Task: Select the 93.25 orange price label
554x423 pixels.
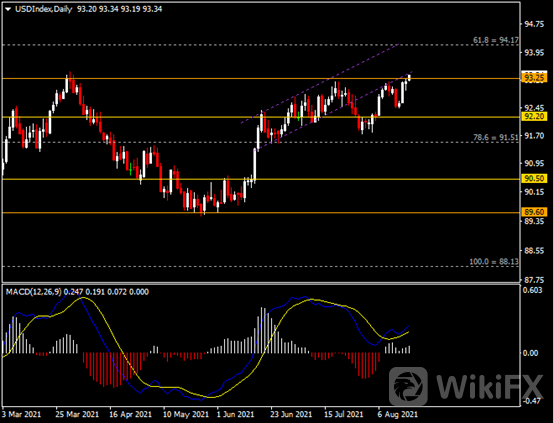Action: 534,78
